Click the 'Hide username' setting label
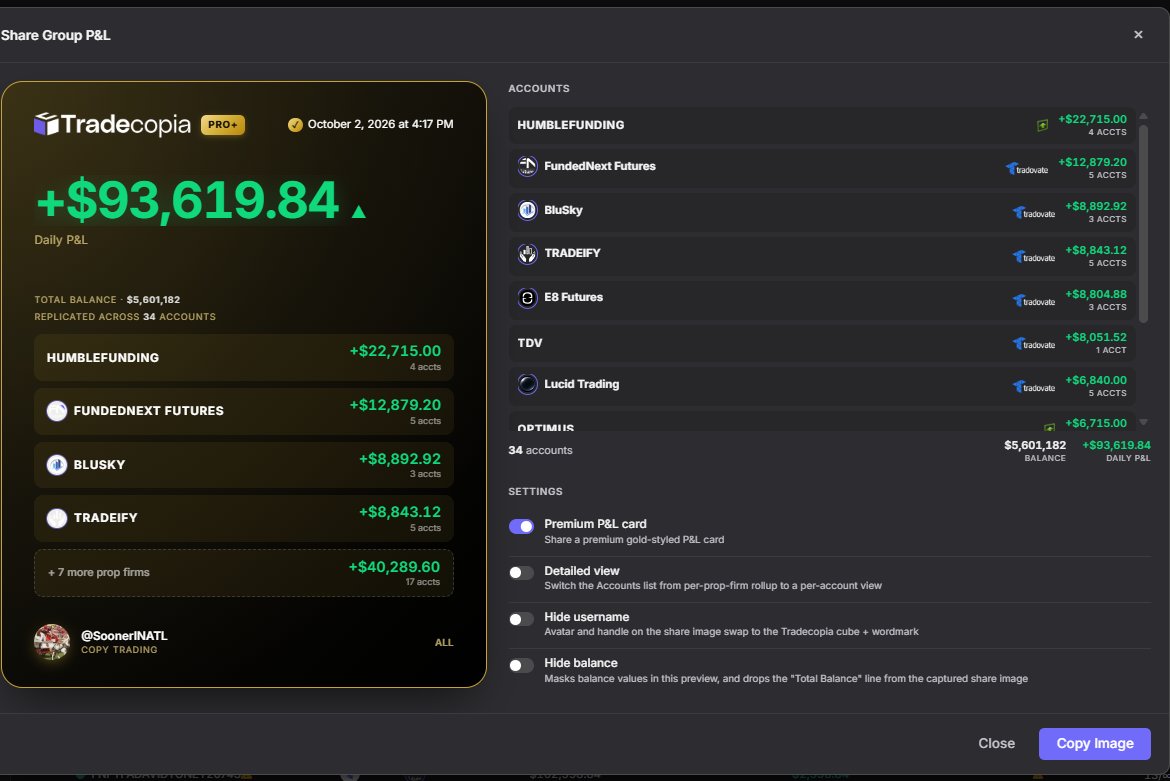The width and height of the screenshot is (1170, 781). click(586, 618)
